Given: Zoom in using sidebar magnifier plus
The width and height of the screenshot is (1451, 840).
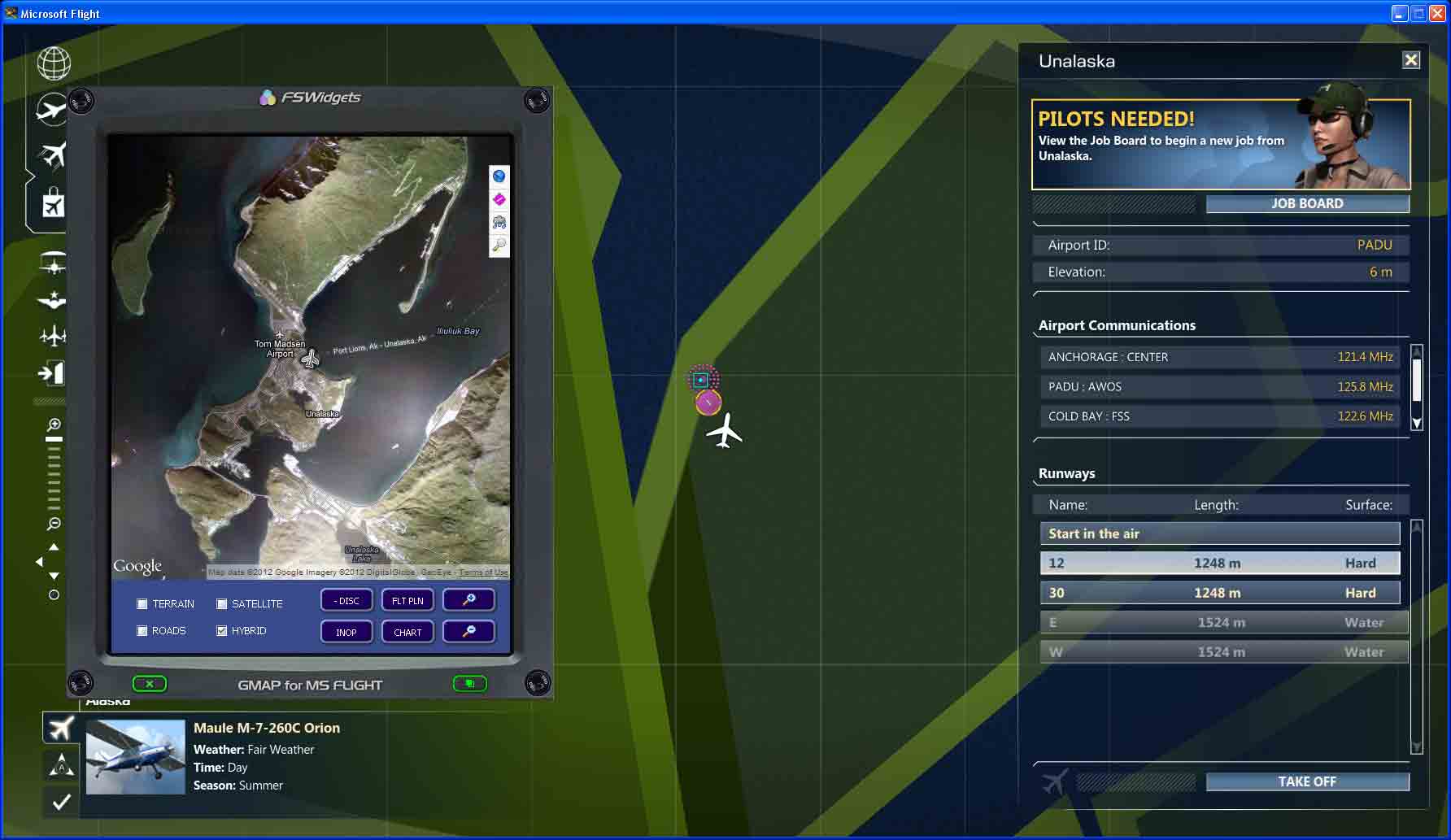Looking at the screenshot, I should [54, 424].
